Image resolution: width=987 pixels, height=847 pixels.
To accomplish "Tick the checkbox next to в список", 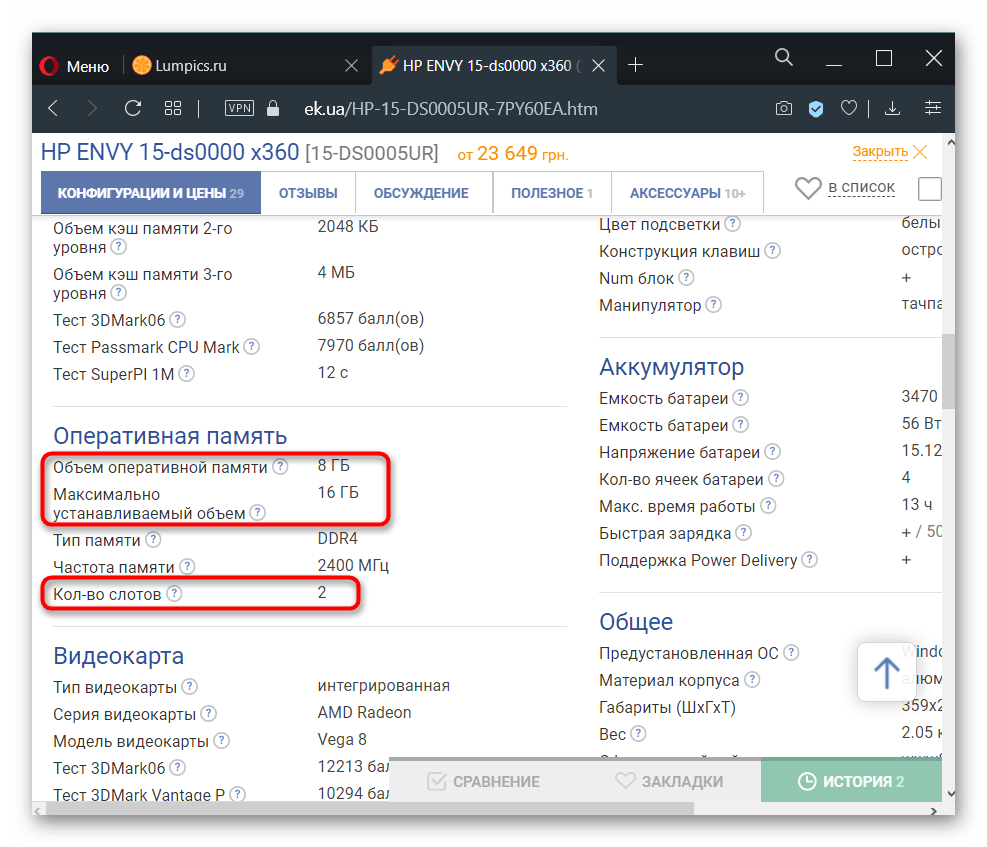I will pyautogui.click(x=929, y=188).
